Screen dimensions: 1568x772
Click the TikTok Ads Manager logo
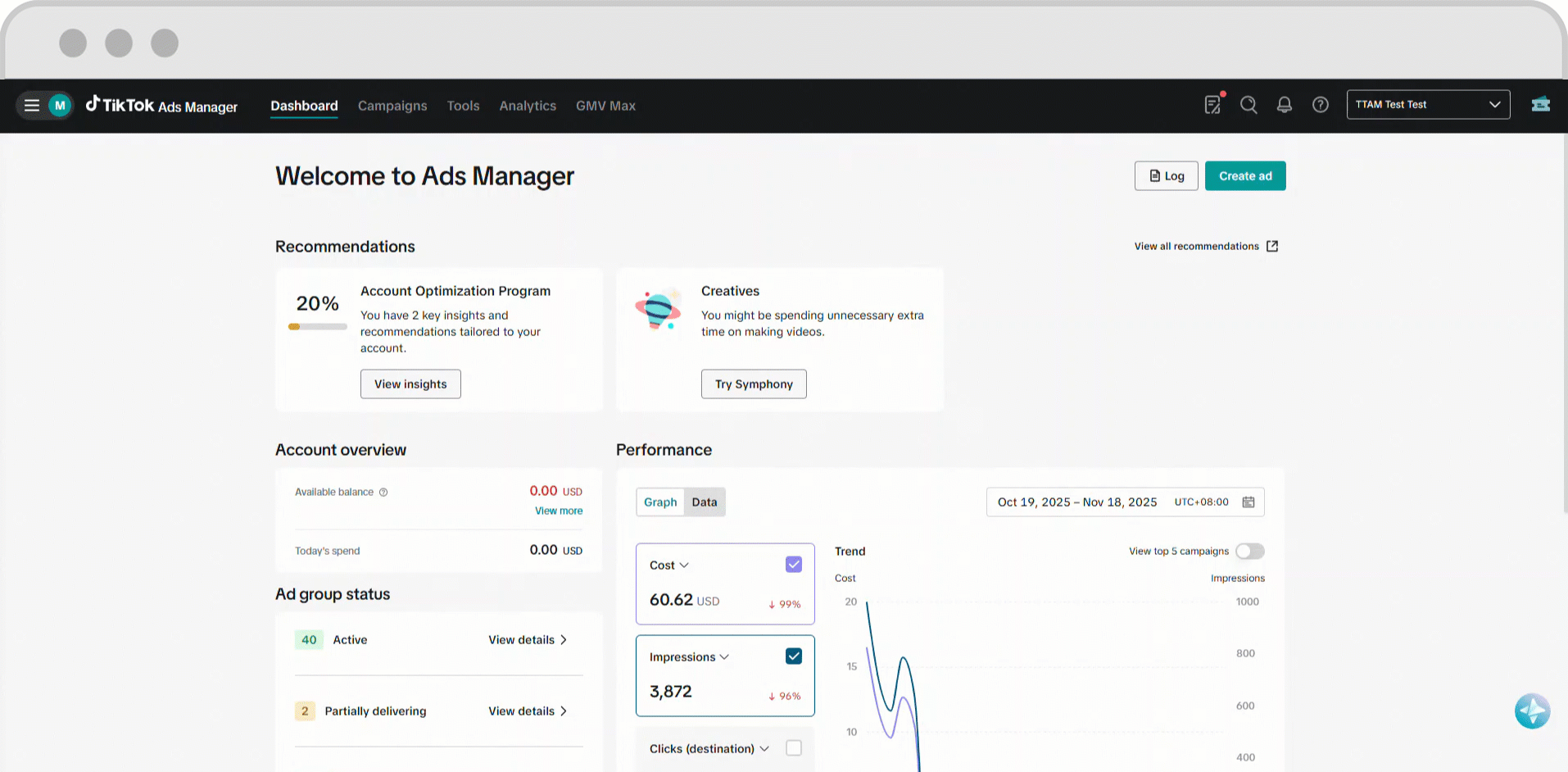(x=161, y=105)
